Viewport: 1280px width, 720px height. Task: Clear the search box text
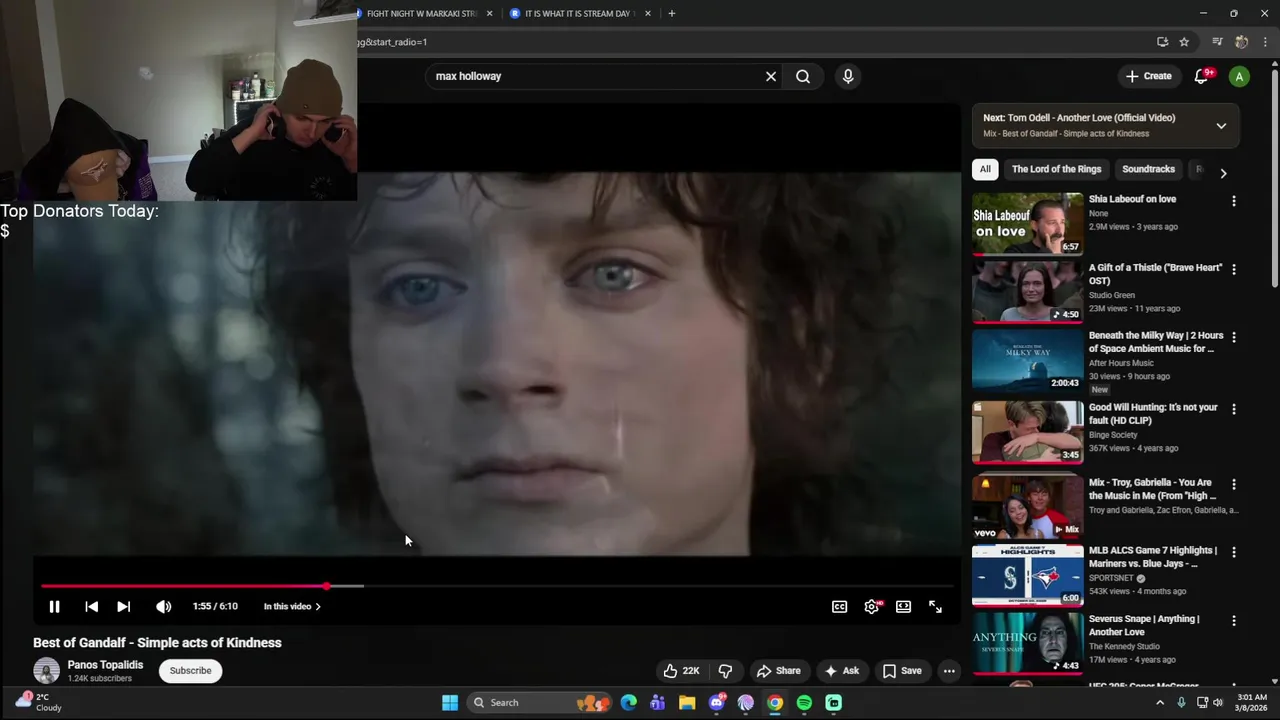[x=771, y=76]
